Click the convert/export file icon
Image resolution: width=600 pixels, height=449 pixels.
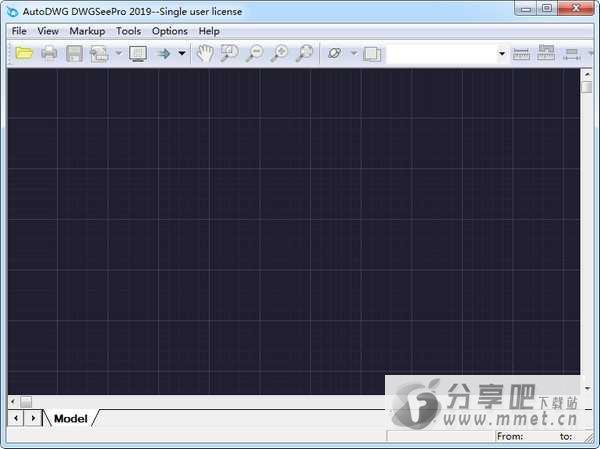point(99,54)
